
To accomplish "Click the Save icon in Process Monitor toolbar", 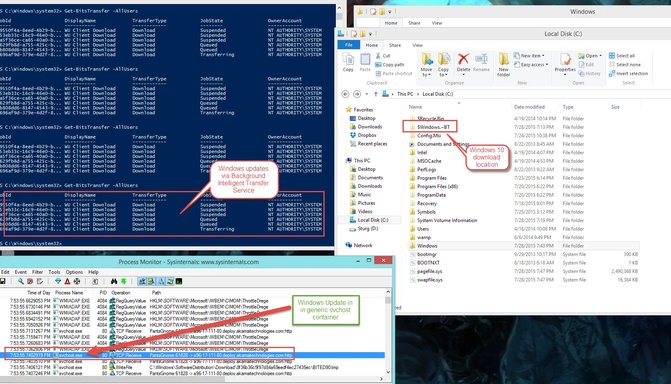I will tap(3, 281).
